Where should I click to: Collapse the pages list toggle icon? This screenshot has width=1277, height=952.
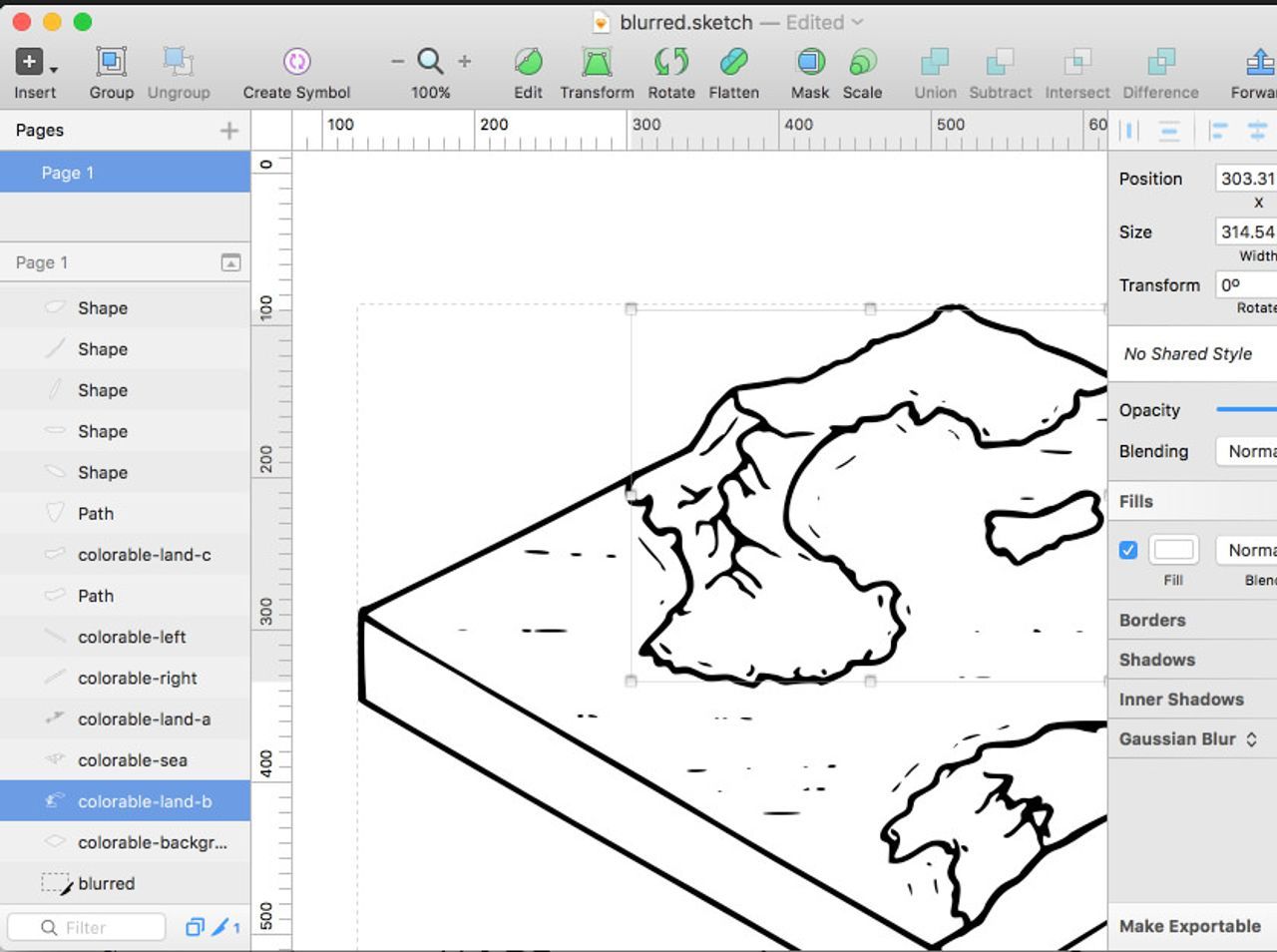230,262
